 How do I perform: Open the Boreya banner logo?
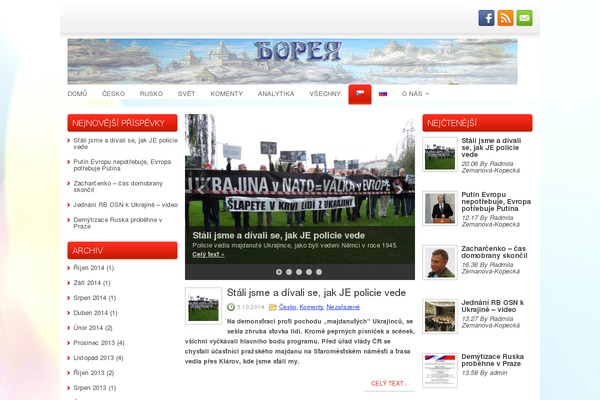[x=292, y=61]
